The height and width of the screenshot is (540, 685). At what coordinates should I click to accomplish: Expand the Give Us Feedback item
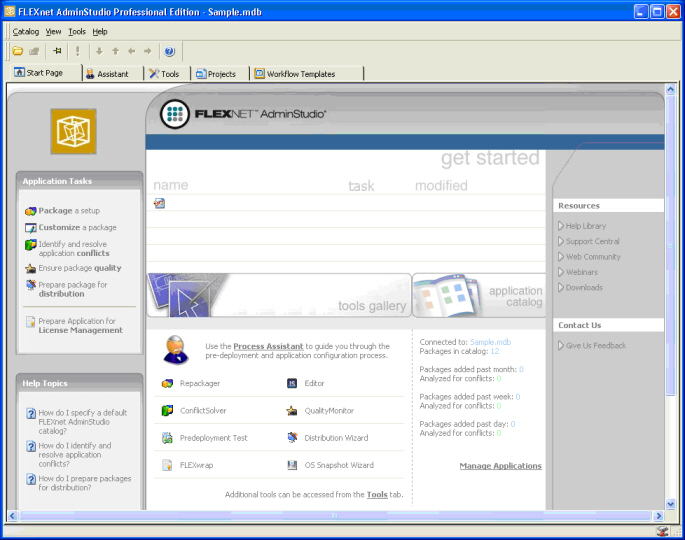[x=560, y=346]
